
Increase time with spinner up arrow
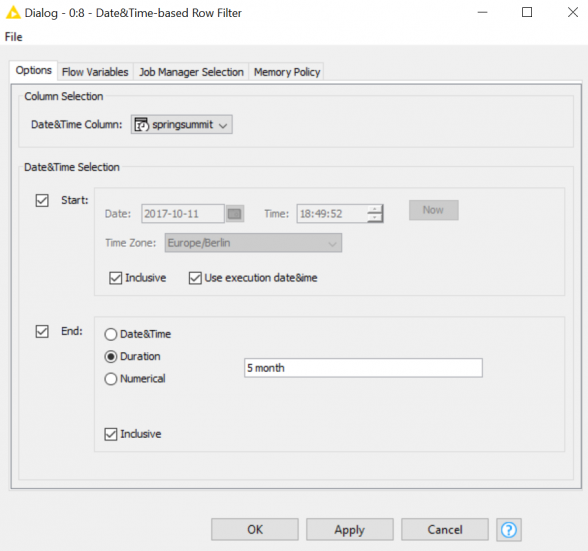tap(375, 209)
